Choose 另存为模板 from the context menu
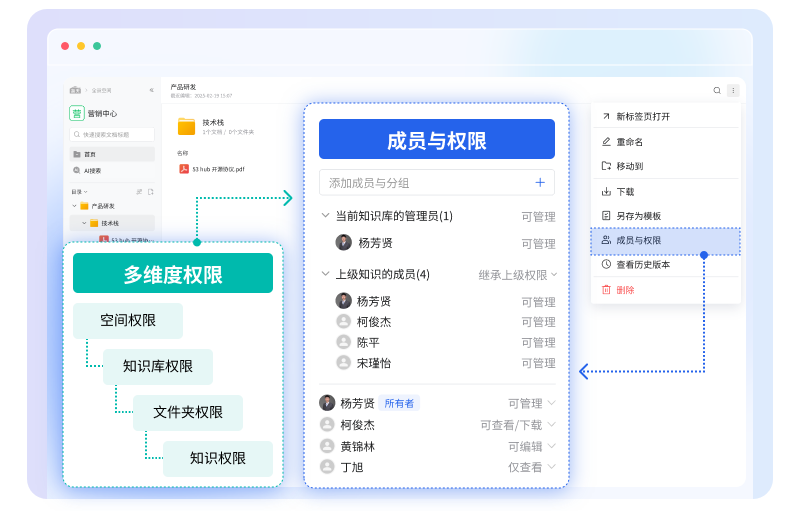 point(665,216)
